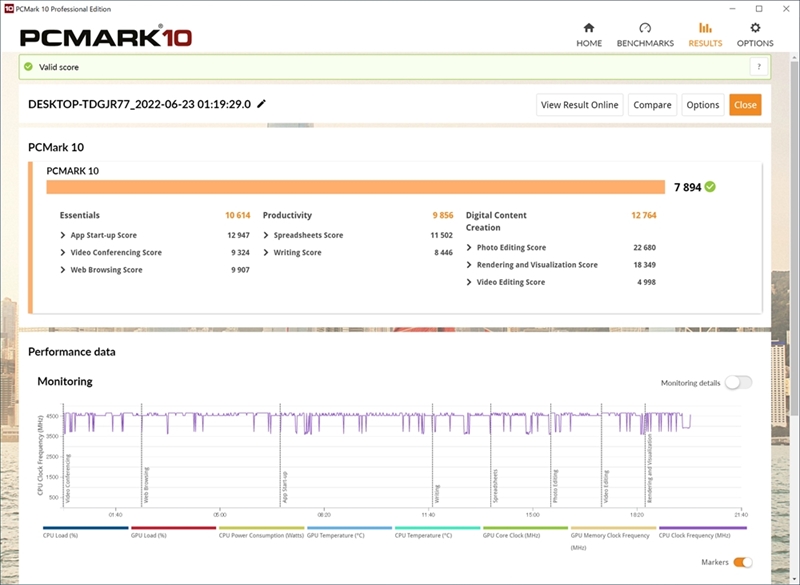Click the vertical scrollbar thumb
This screenshot has height=585, width=800.
click(794, 237)
